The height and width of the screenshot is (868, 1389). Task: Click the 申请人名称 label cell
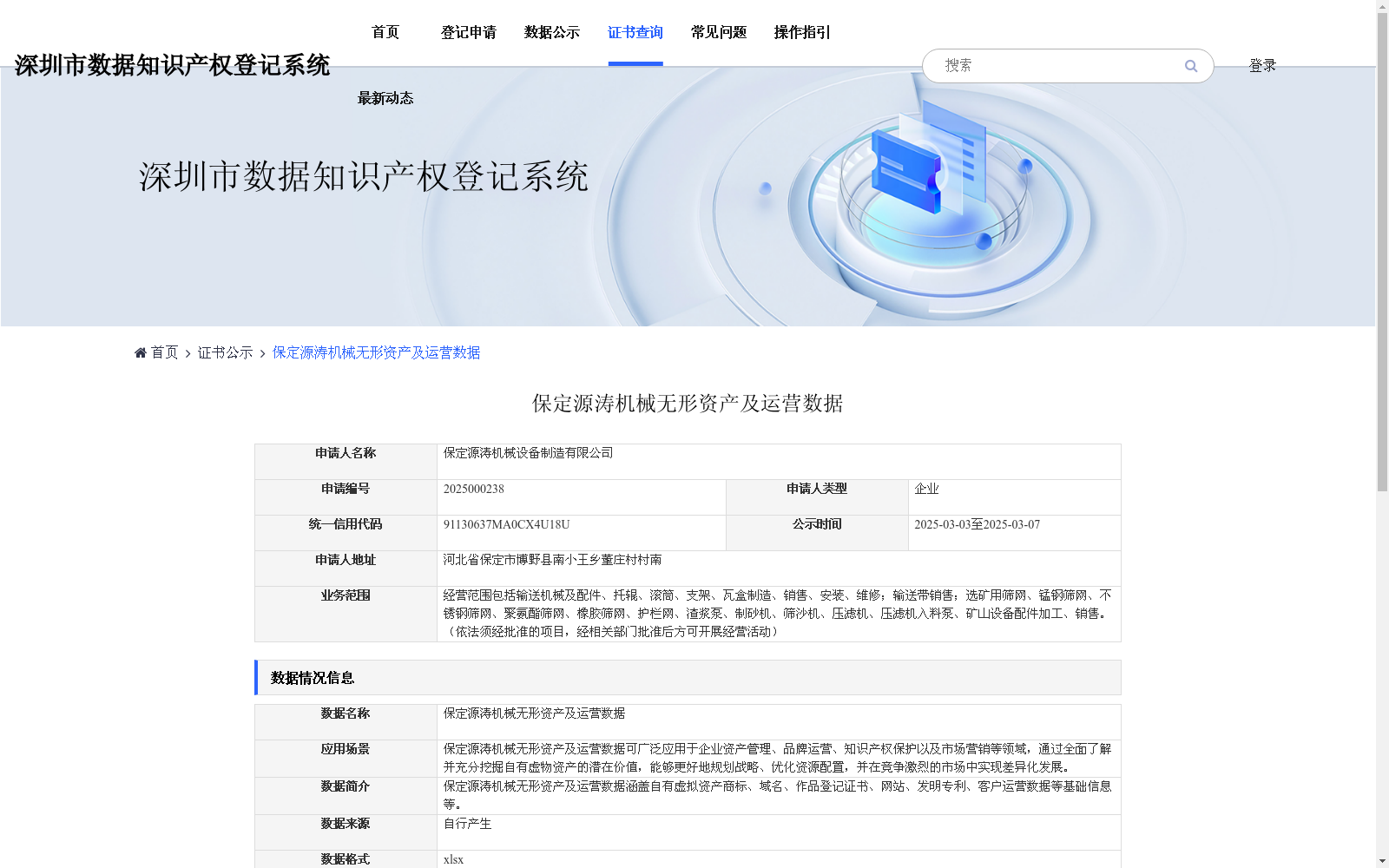pyautogui.click(x=346, y=462)
